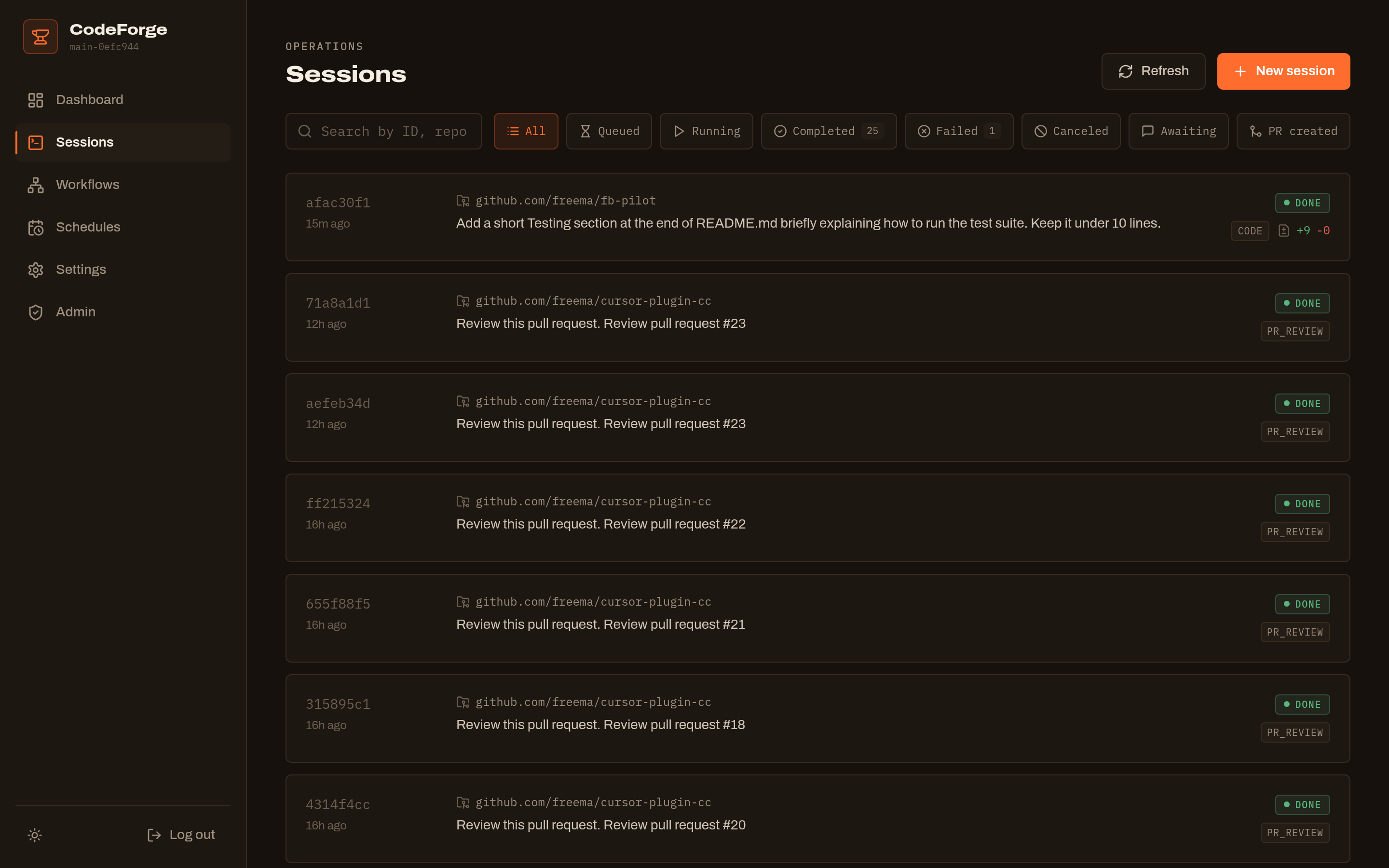Show Failed sessions filter

pyautogui.click(x=958, y=132)
